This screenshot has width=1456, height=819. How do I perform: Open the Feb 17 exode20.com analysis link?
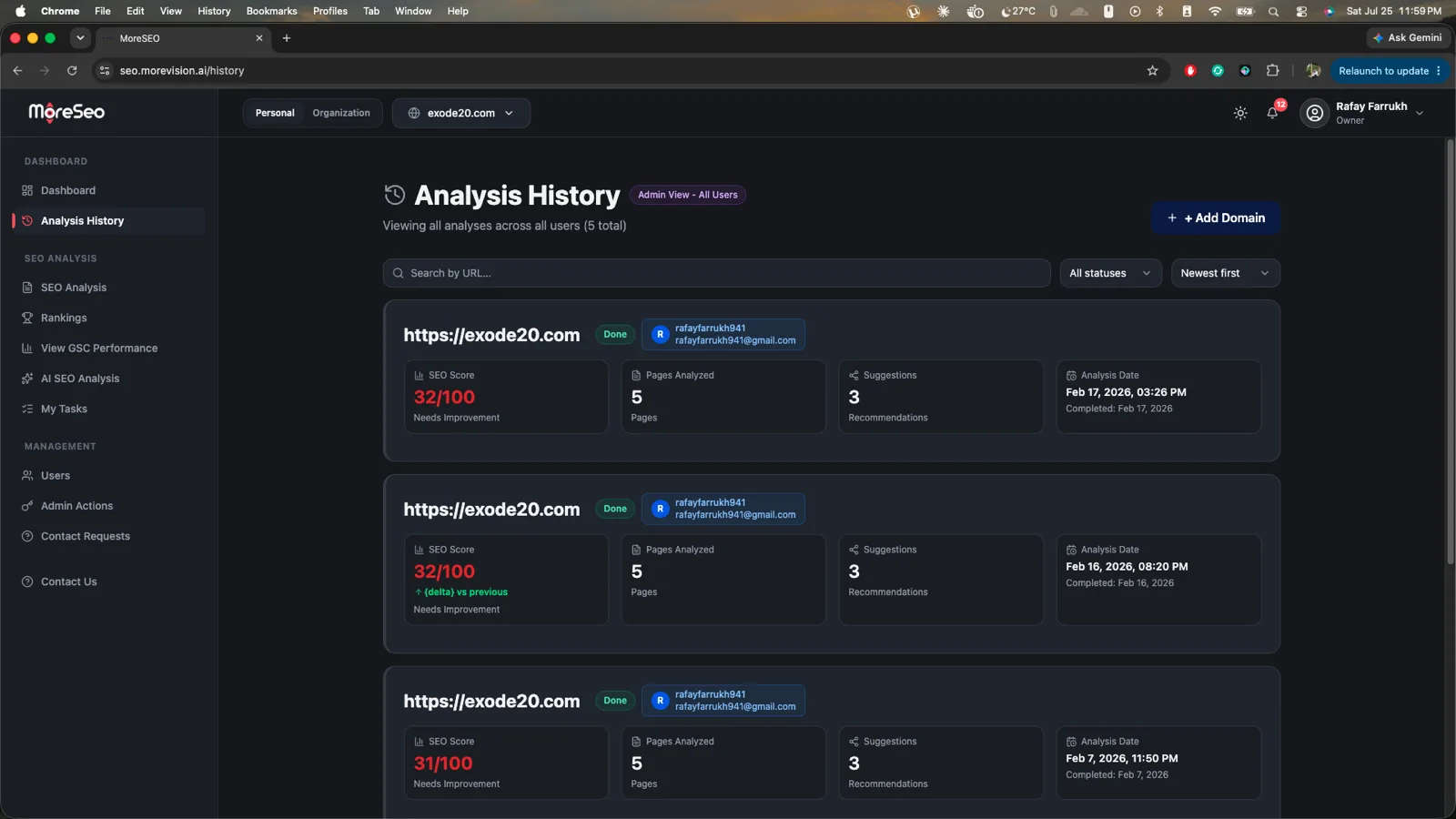pos(491,335)
